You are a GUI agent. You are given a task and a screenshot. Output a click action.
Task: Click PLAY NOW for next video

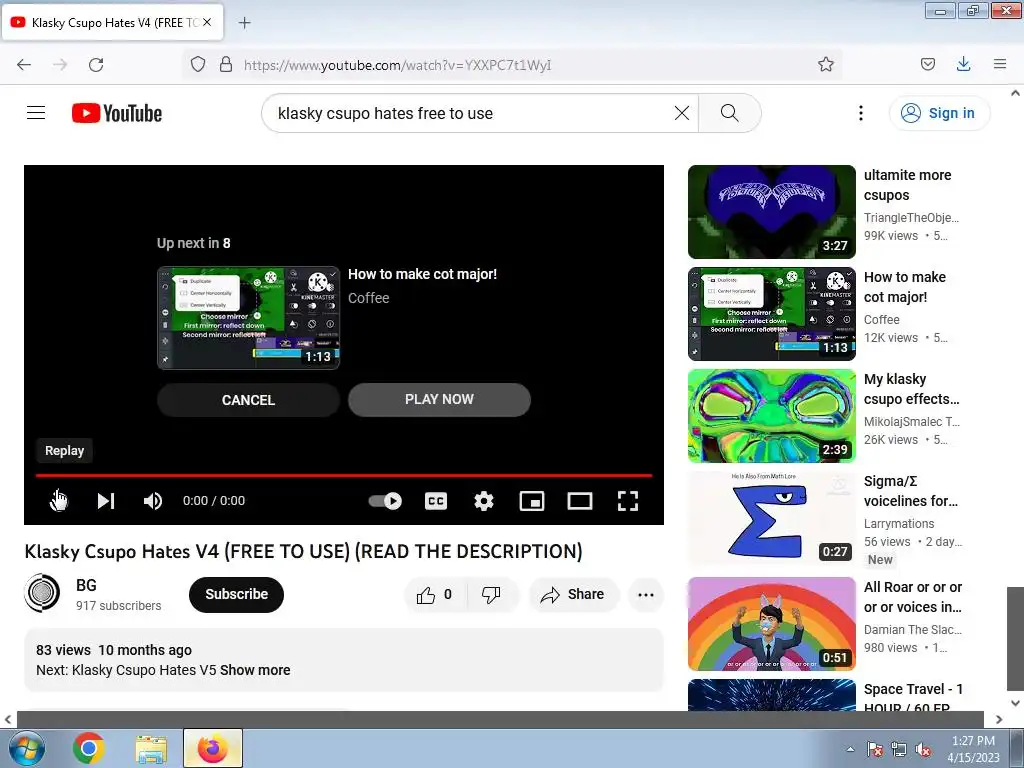click(x=439, y=400)
